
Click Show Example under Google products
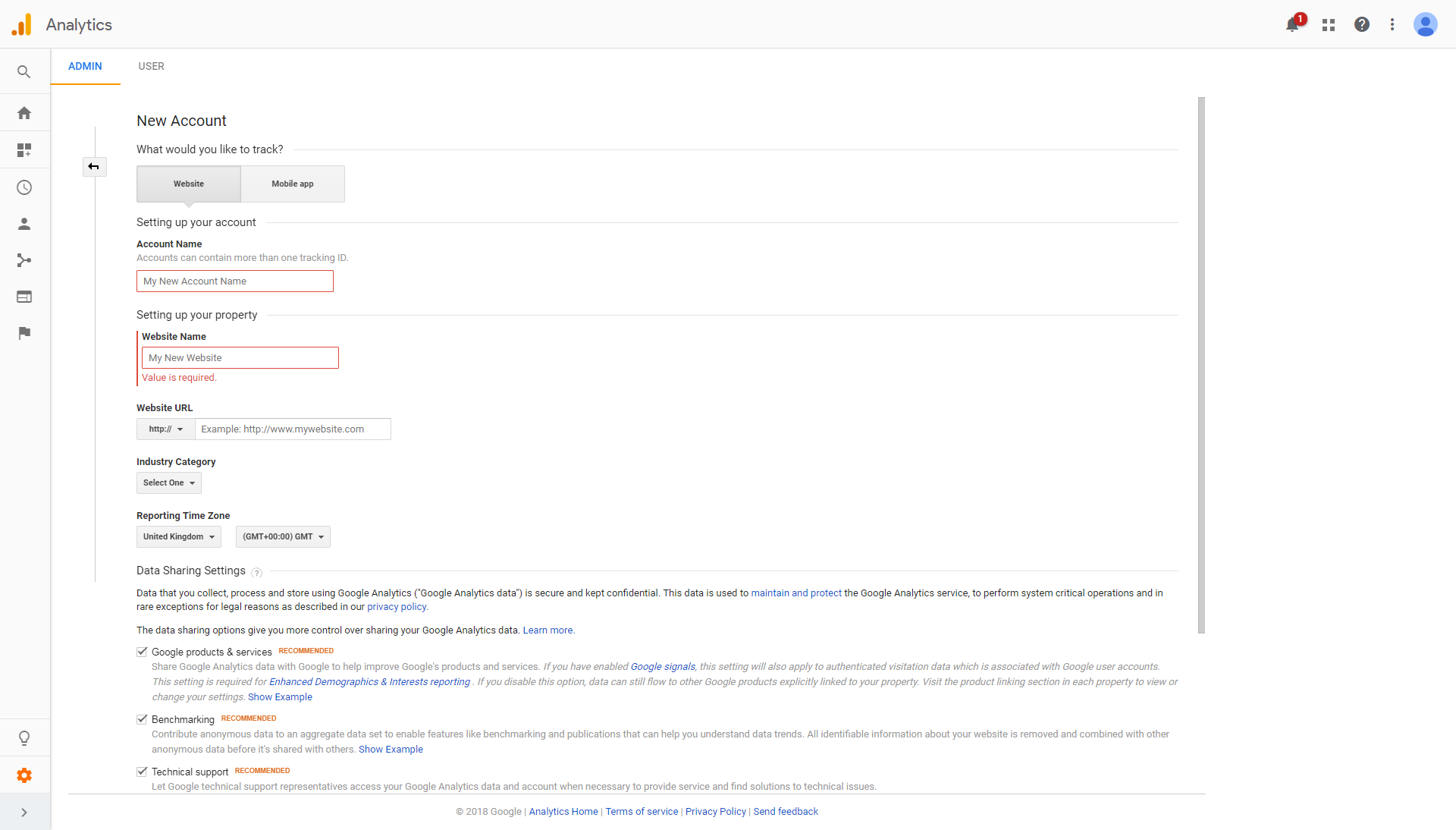pos(280,697)
